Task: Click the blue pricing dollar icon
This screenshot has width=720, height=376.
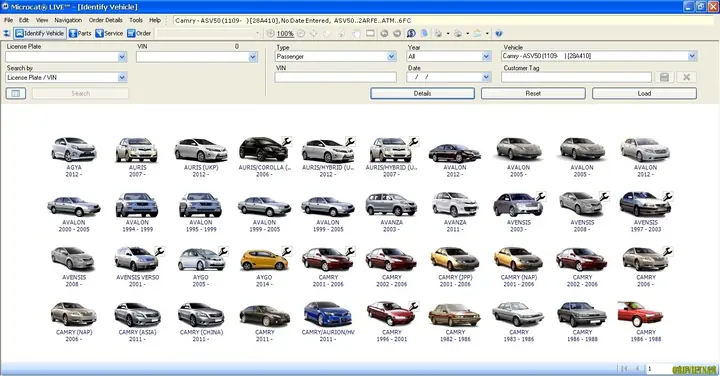Action: 411,34
